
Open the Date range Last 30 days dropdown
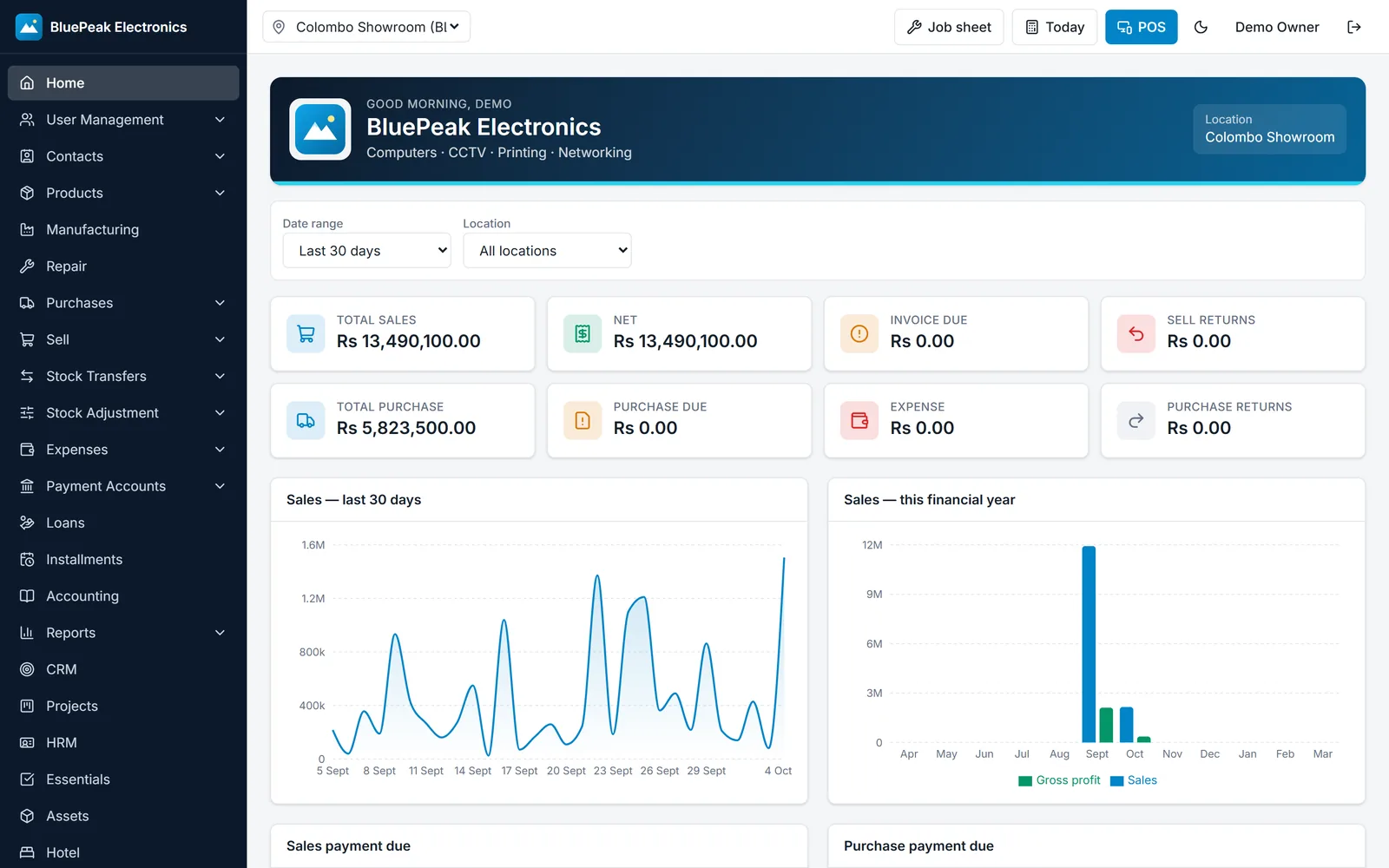[x=367, y=251]
